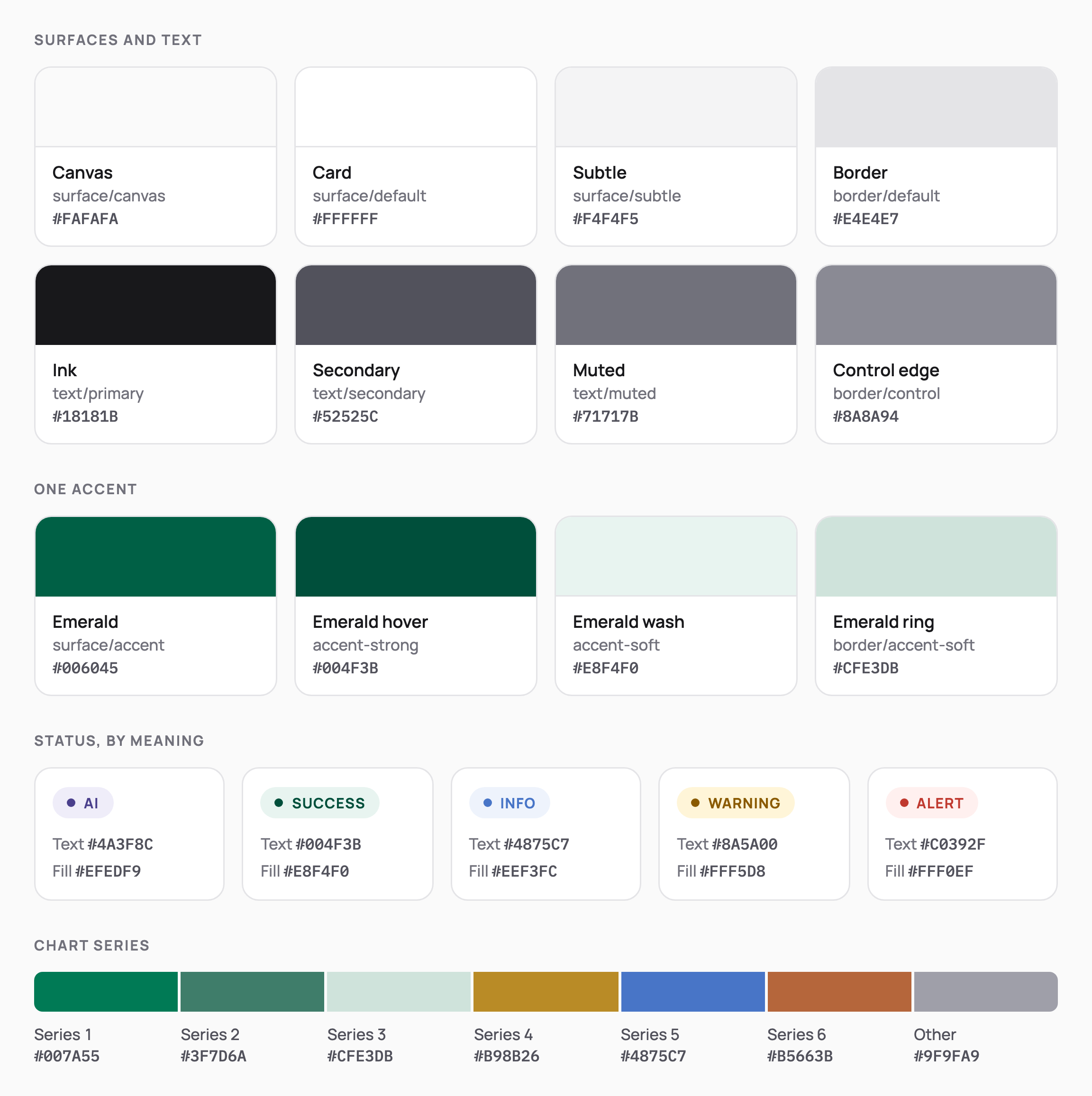Click the ONE ACCENT heading
1092x1096 pixels.
pyautogui.click(x=86, y=489)
